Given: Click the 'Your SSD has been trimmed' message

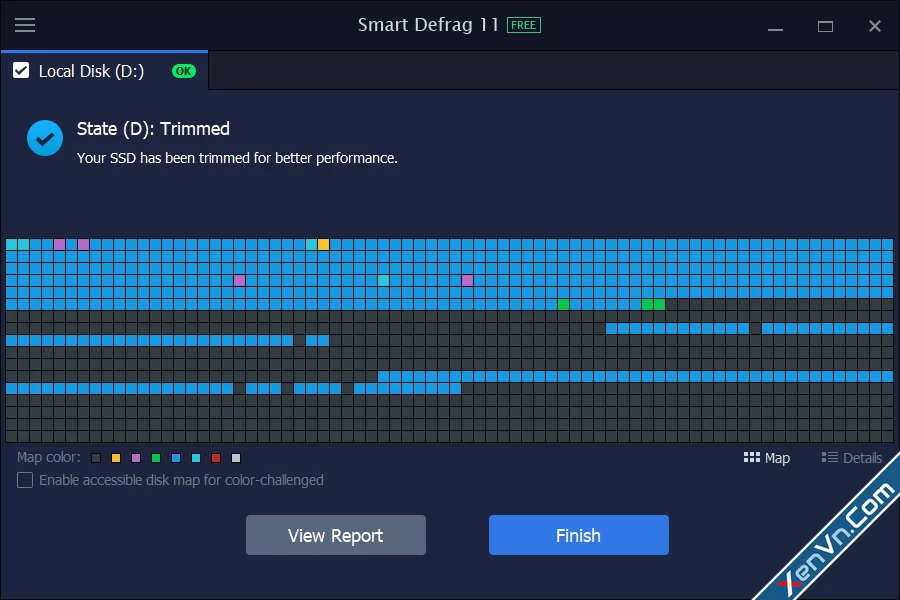Looking at the screenshot, I should (237, 158).
